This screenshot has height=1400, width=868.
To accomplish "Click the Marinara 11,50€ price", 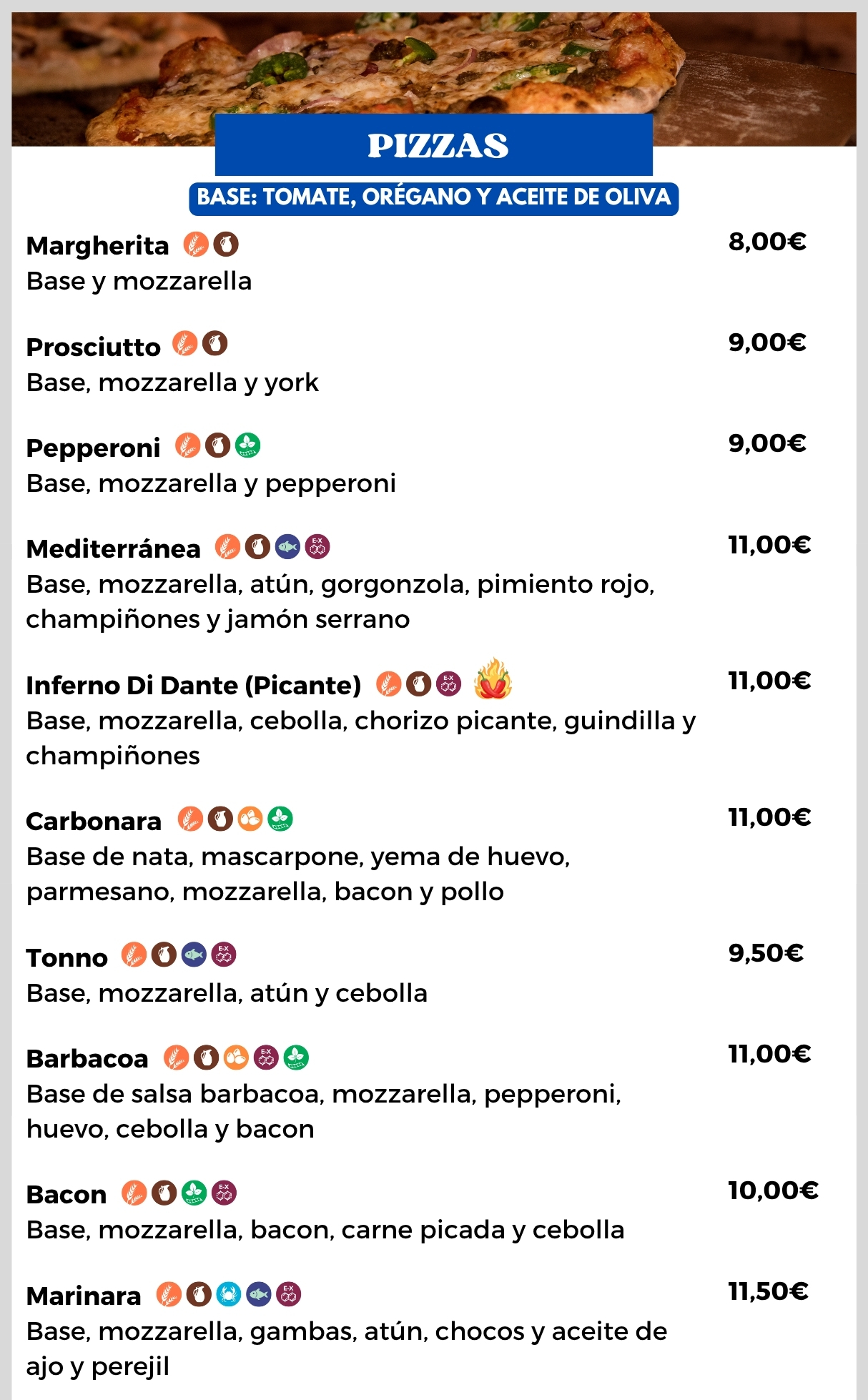I will 768,1291.
